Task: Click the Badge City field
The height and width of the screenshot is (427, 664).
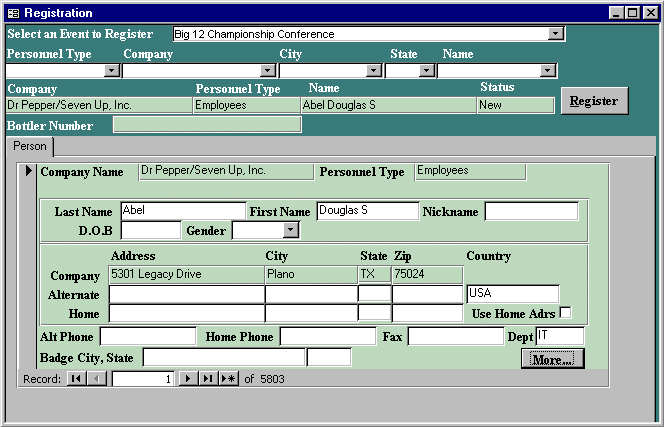Action: click(x=224, y=357)
